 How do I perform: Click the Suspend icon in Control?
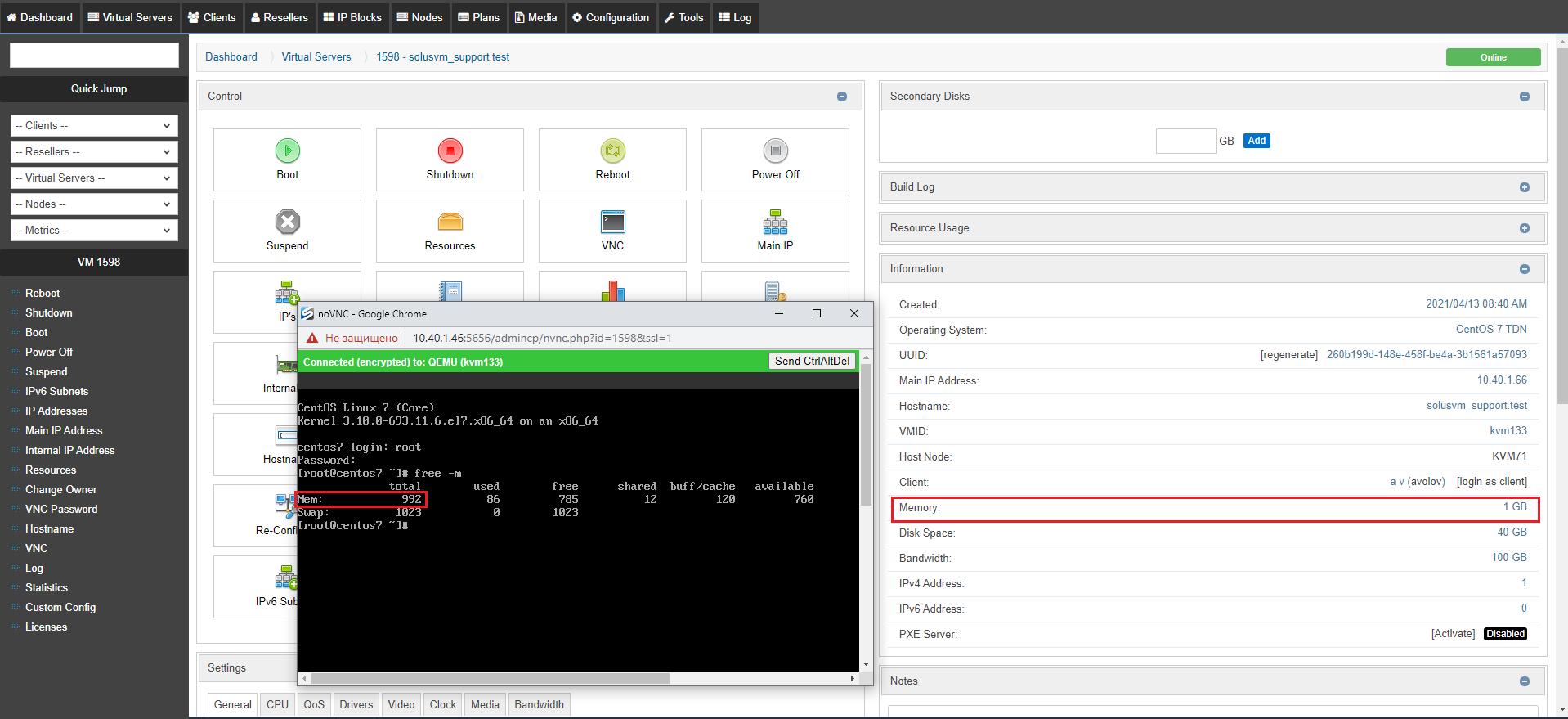coord(287,222)
